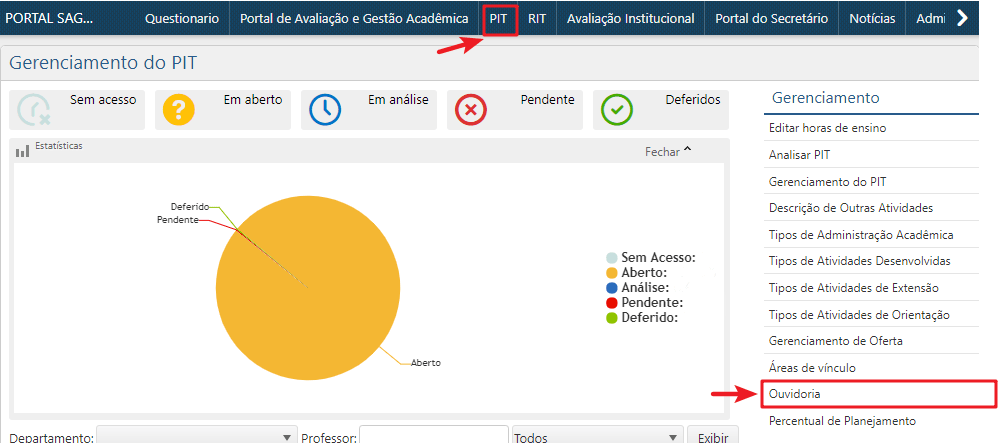1000x446 pixels.
Task: Open the RIT menu tab
Action: (x=537, y=18)
